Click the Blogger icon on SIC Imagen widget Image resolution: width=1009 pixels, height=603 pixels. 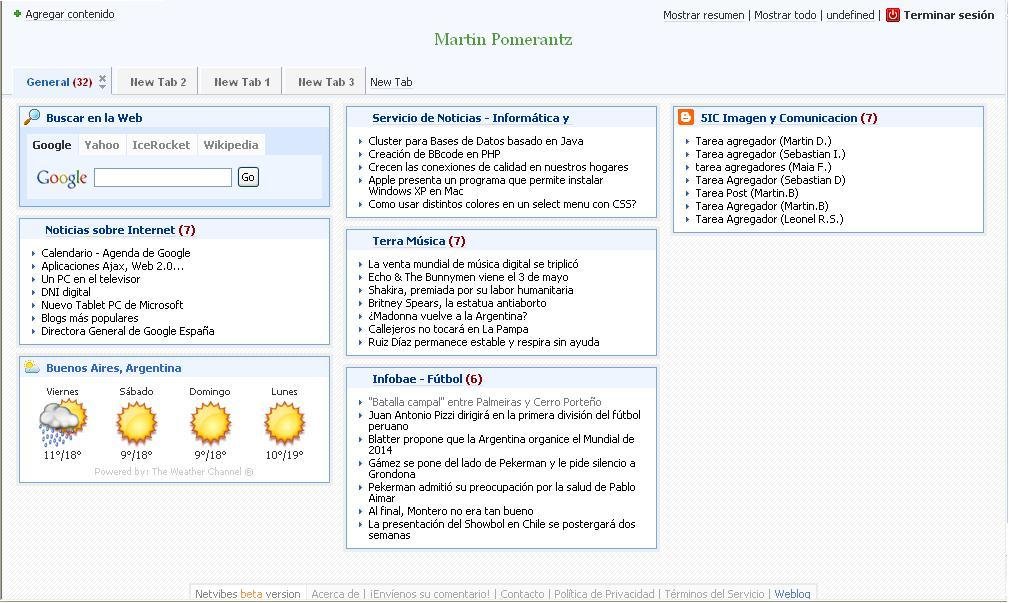(686, 117)
